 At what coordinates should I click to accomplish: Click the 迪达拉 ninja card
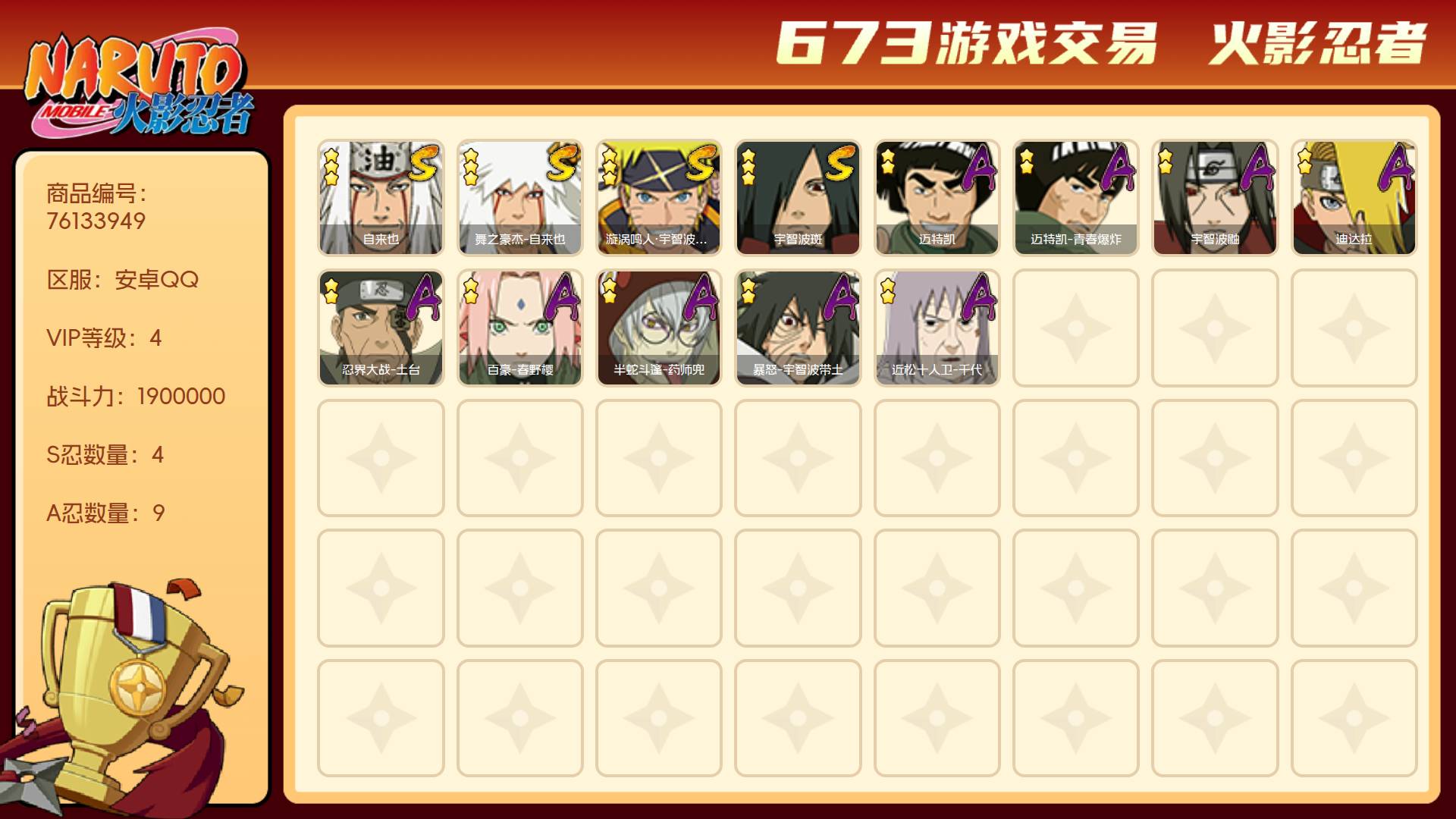pyautogui.click(x=1354, y=197)
